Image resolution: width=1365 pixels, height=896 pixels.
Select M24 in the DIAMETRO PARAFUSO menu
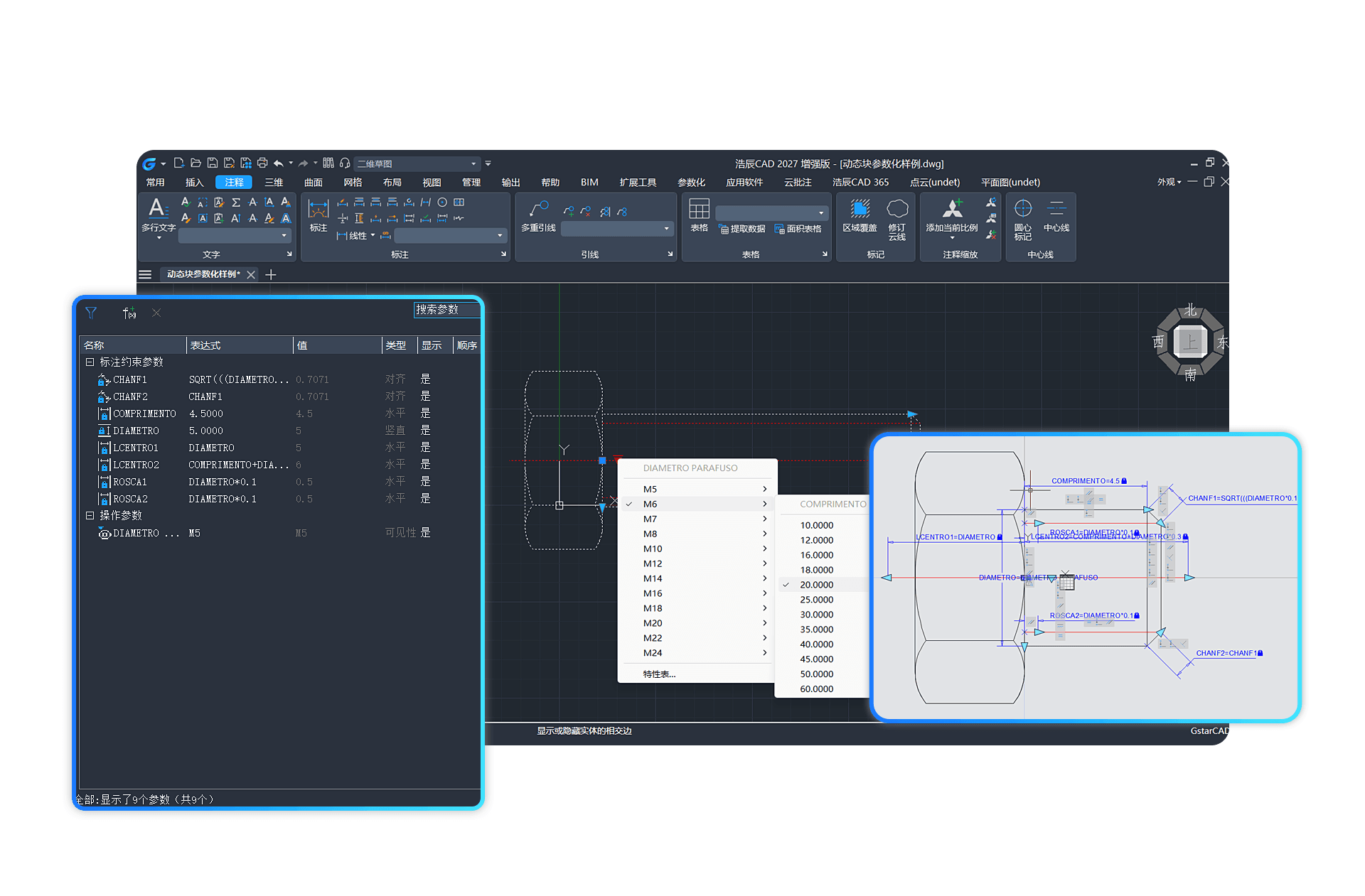697,653
